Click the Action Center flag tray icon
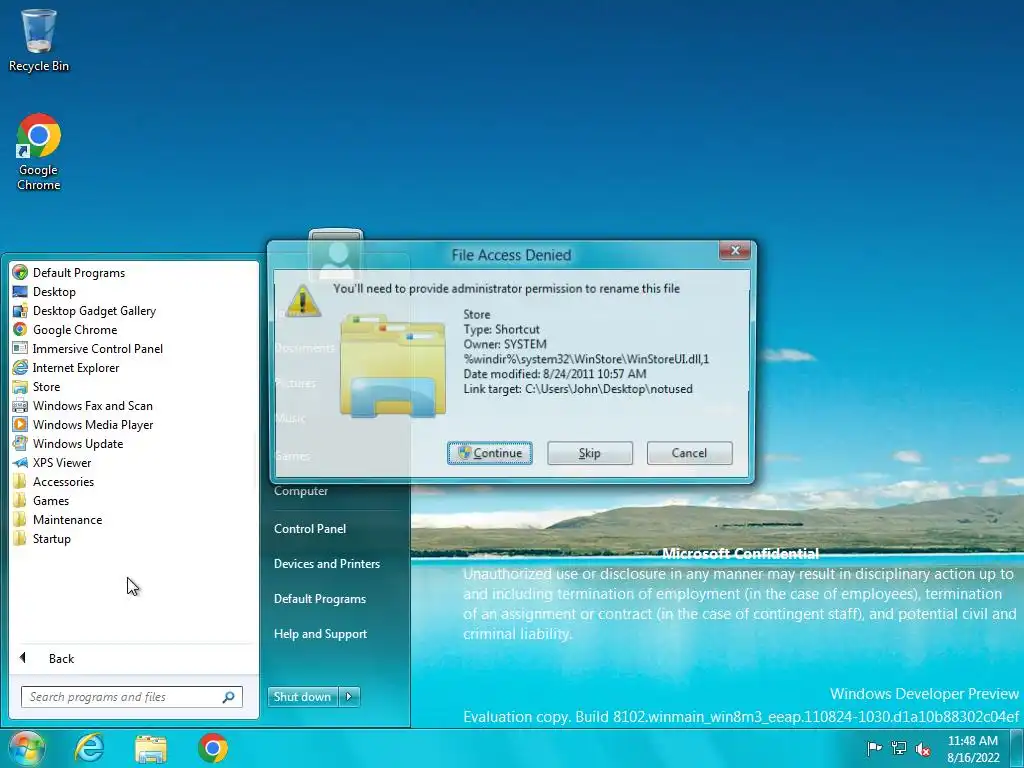The height and width of the screenshot is (768, 1024). tap(874, 748)
